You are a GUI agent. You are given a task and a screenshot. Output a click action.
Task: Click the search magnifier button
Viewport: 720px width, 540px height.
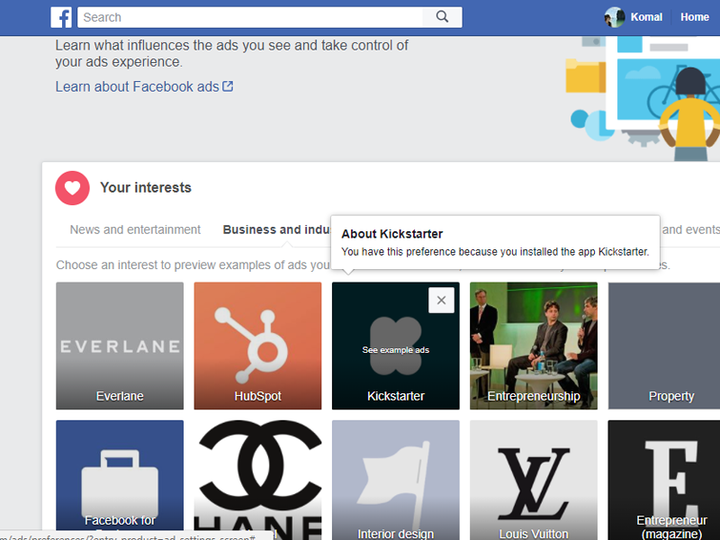click(442, 17)
